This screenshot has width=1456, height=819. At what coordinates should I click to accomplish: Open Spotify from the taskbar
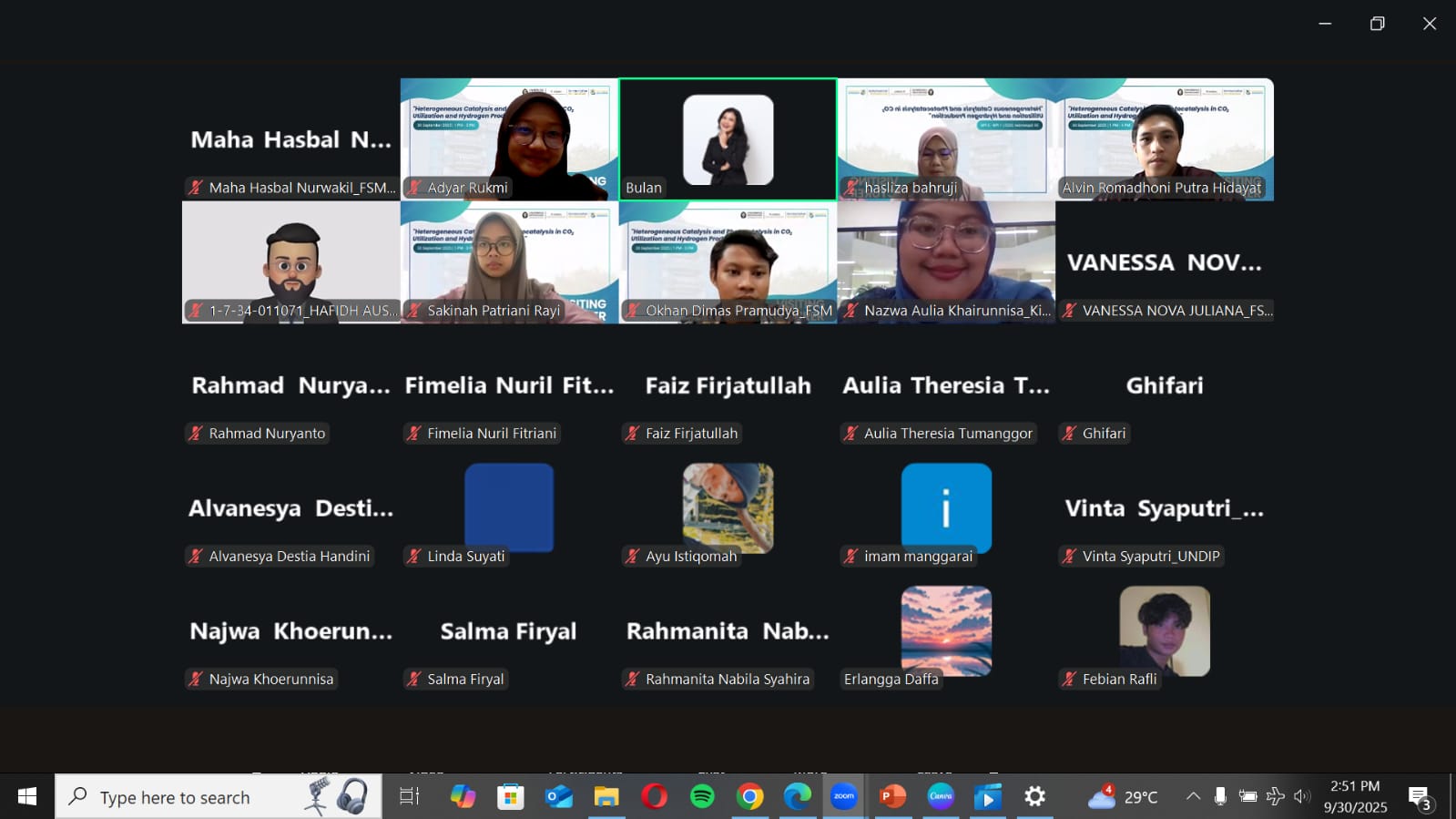click(702, 797)
